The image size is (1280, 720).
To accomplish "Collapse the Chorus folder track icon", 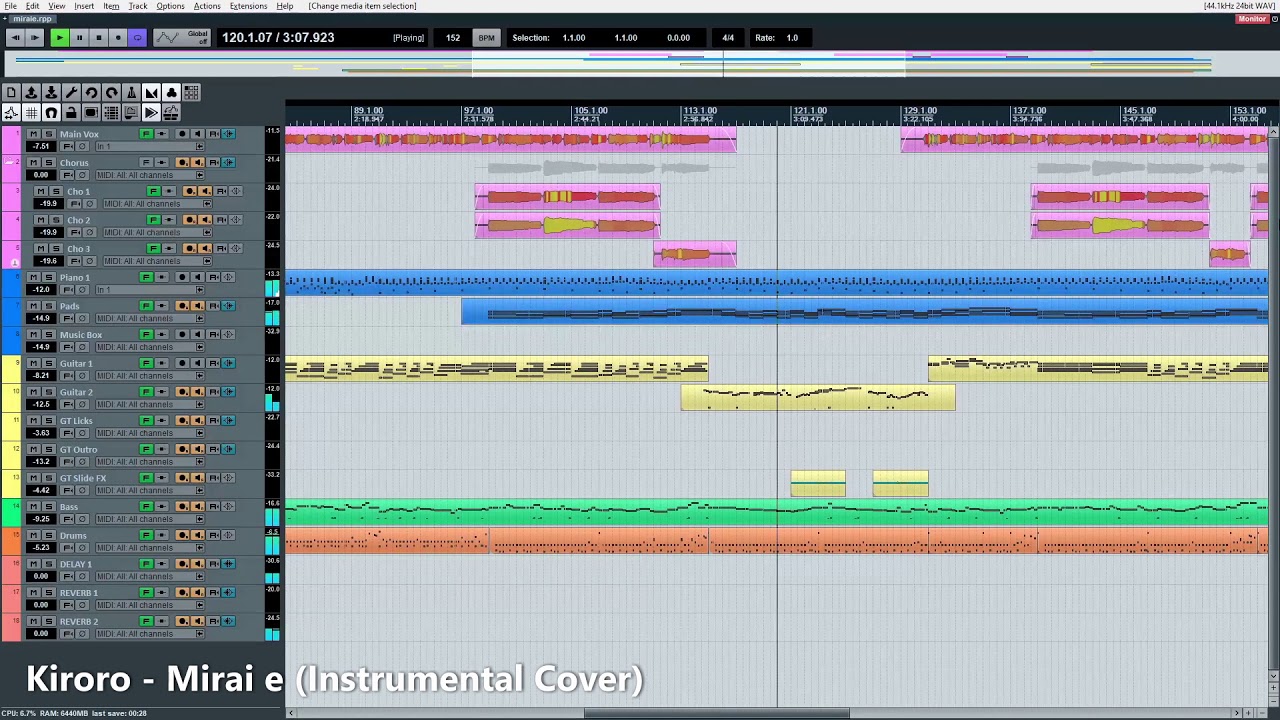I will click(9, 161).
